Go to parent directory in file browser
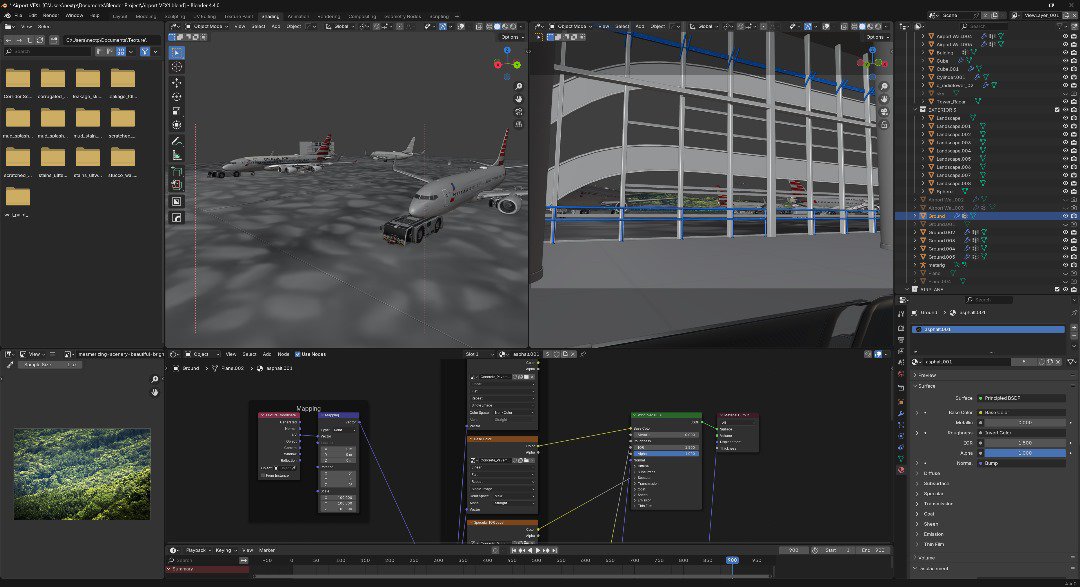This screenshot has height=587, width=1080. point(30,40)
